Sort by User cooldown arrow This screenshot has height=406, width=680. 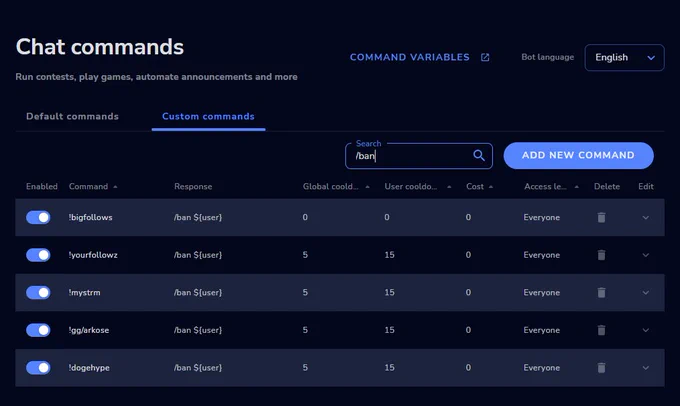click(449, 187)
